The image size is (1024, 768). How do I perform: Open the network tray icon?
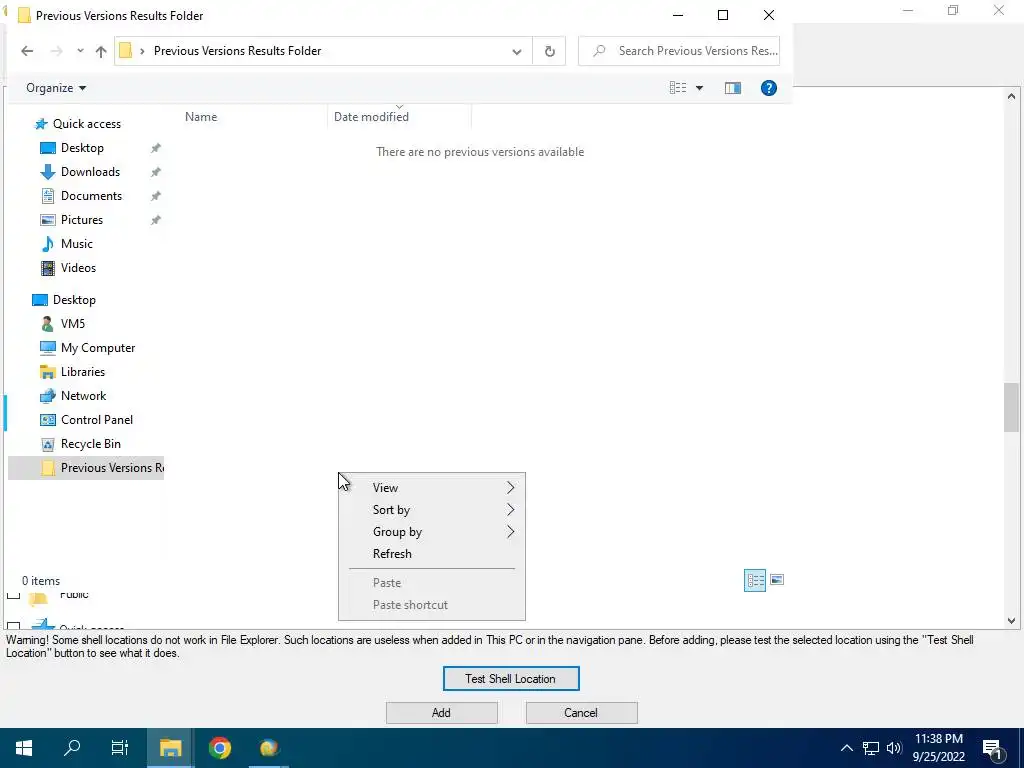[x=871, y=748]
